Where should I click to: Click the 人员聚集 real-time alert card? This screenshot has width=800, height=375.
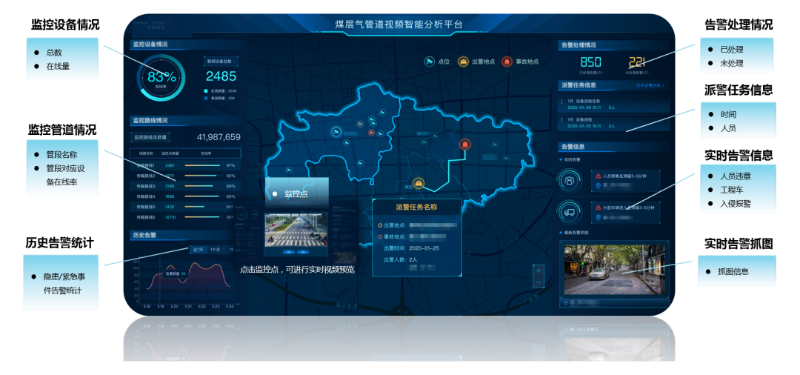tap(626, 181)
